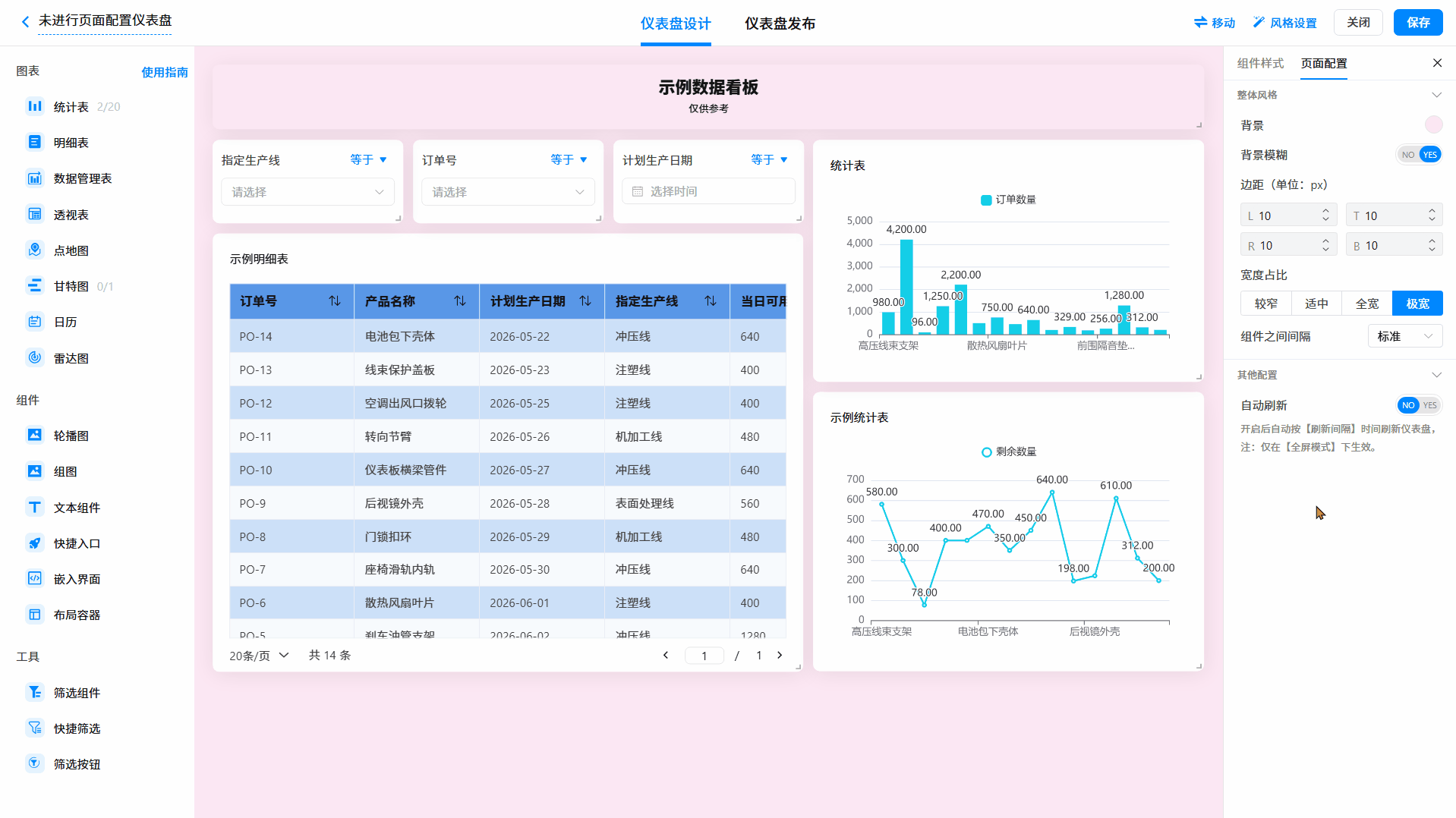Switch to 组件样式 tab
This screenshot has height=818, width=1456.
click(1260, 63)
